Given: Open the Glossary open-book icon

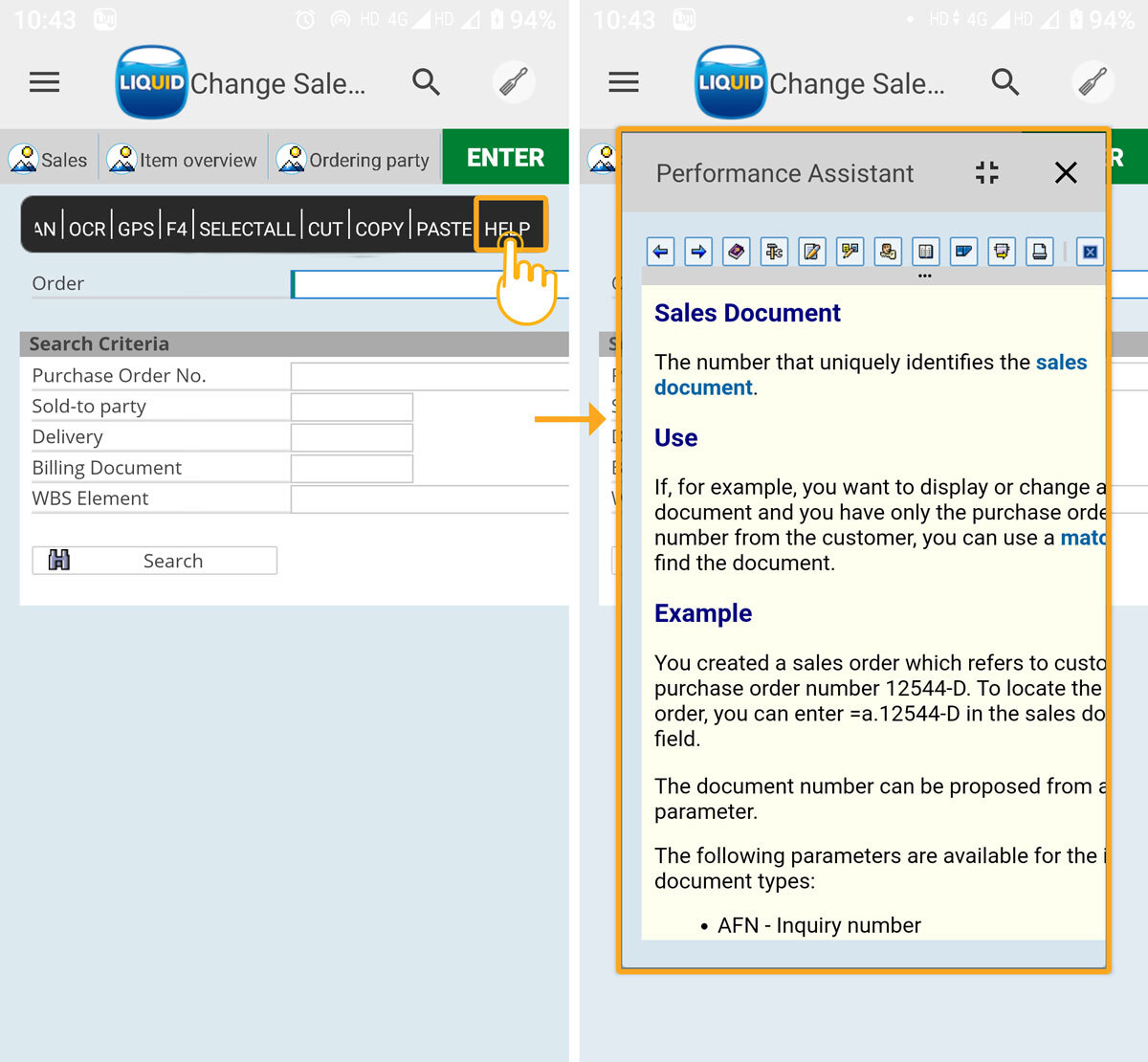Looking at the screenshot, I should coord(925,252).
